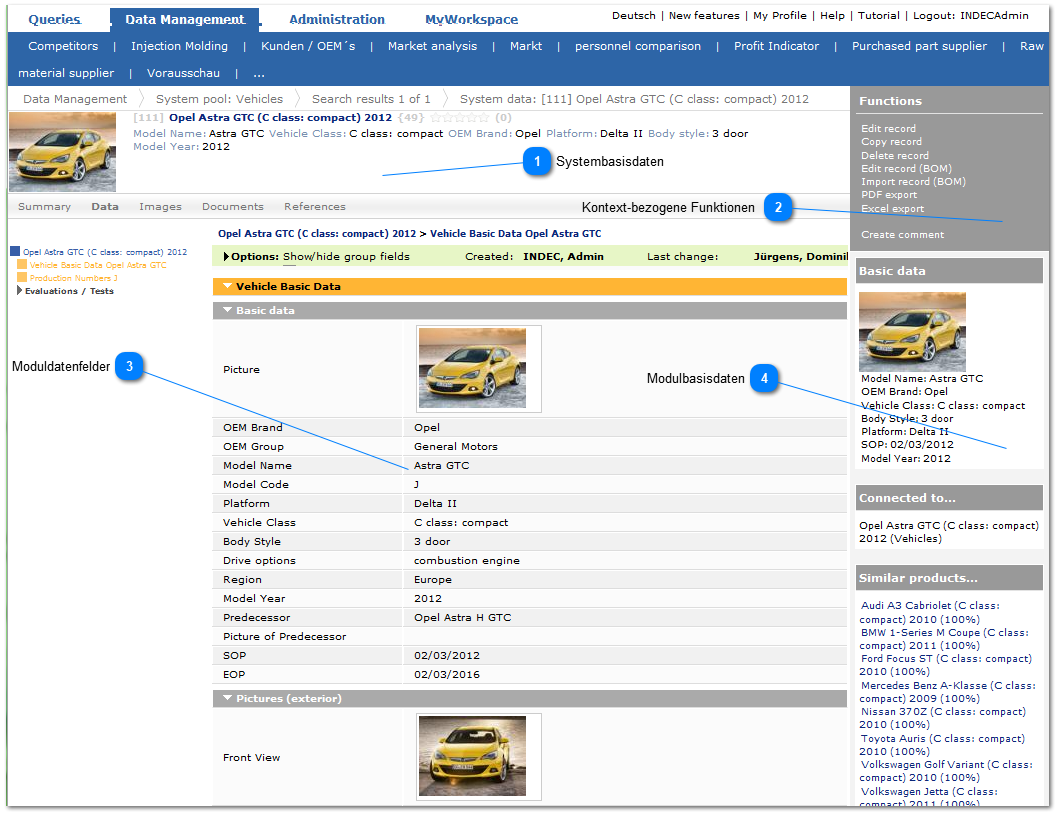The width and height of the screenshot is (1059, 815).
Task: Open similar product Ford Focus ST
Action: pos(946,665)
